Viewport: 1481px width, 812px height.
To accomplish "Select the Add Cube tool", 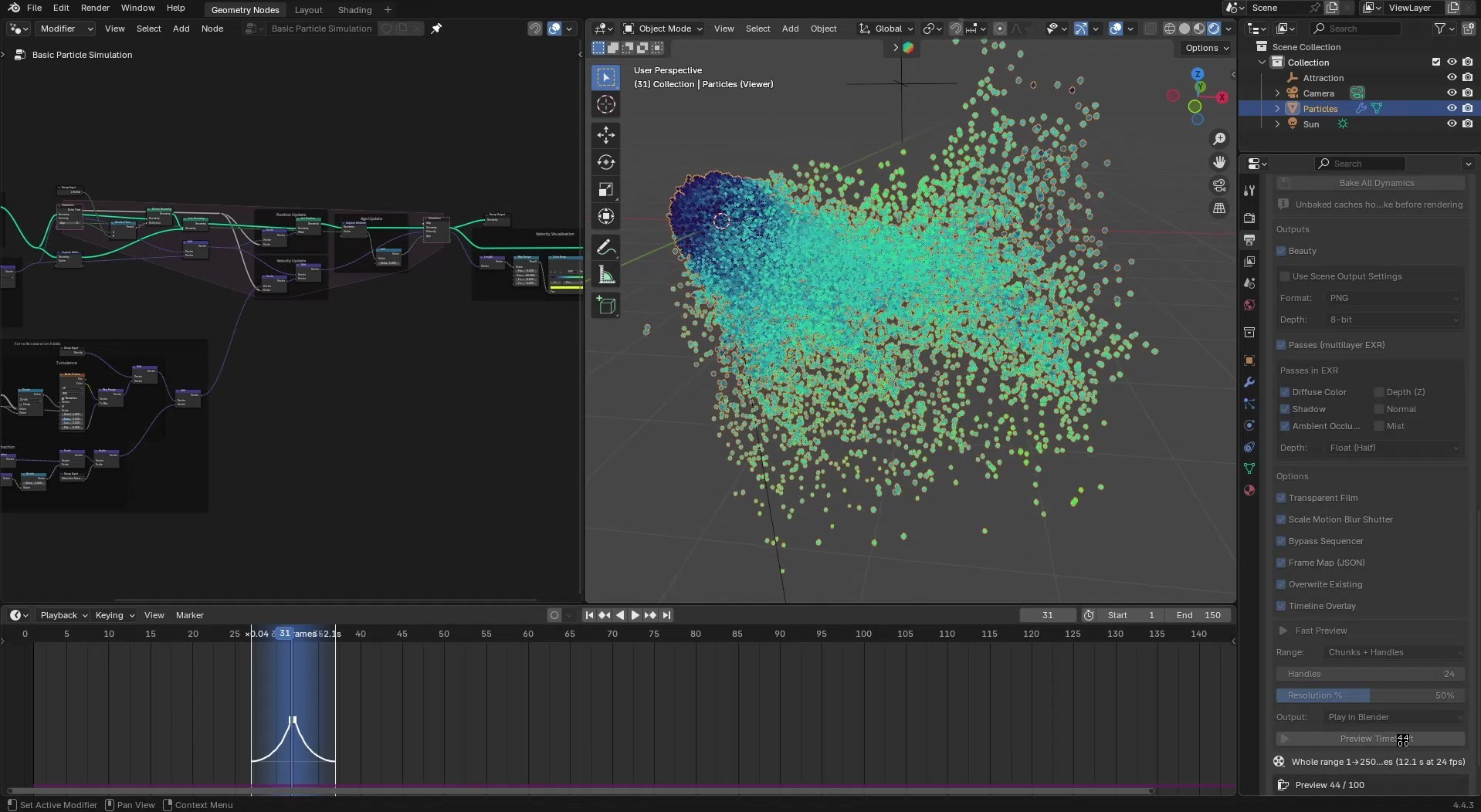I will [x=606, y=306].
